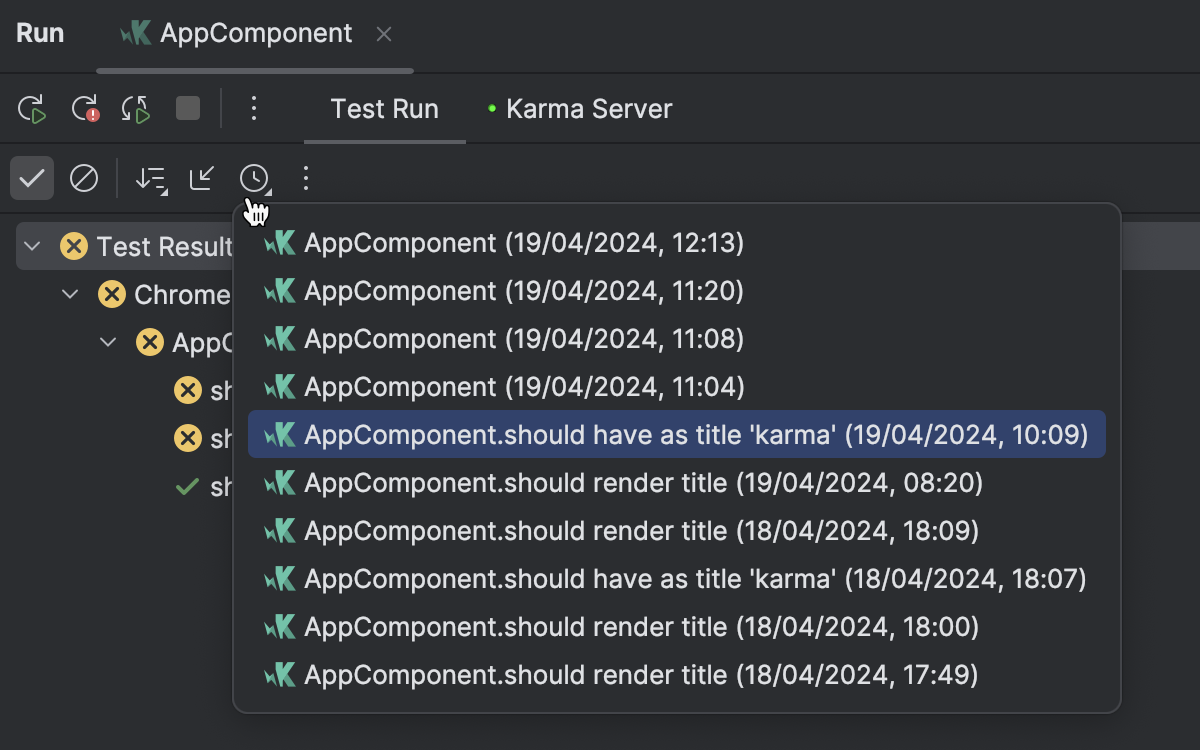Image resolution: width=1200 pixels, height=750 pixels.
Task: Open the Sort tests dropdown
Action: [x=151, y=179]
